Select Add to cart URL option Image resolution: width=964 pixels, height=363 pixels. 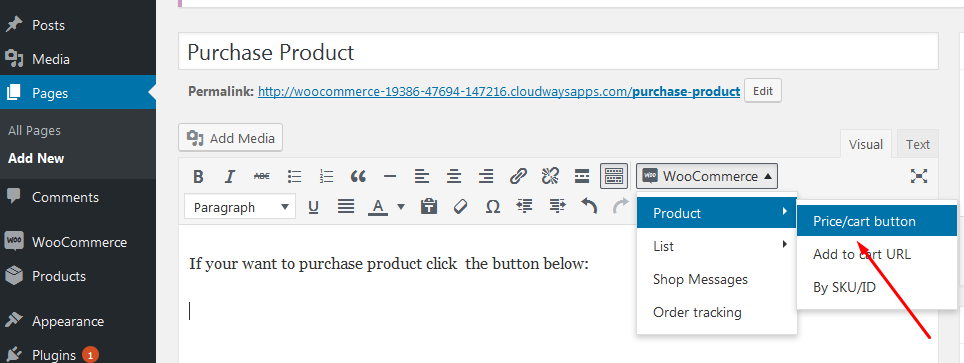coord(877,254)
